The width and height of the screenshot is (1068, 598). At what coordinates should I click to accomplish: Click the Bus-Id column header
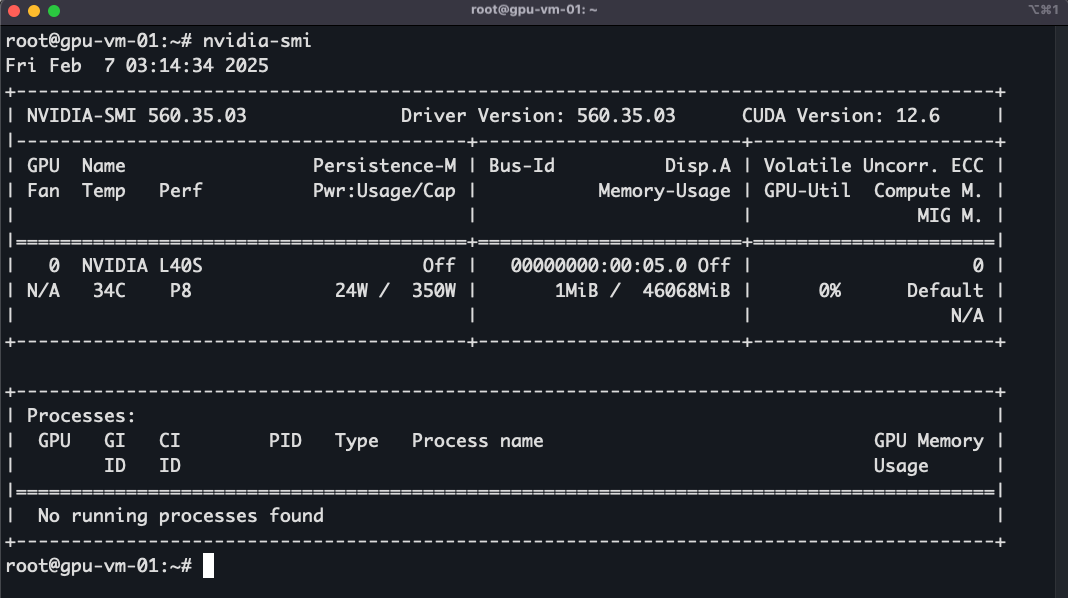[522, 166]
